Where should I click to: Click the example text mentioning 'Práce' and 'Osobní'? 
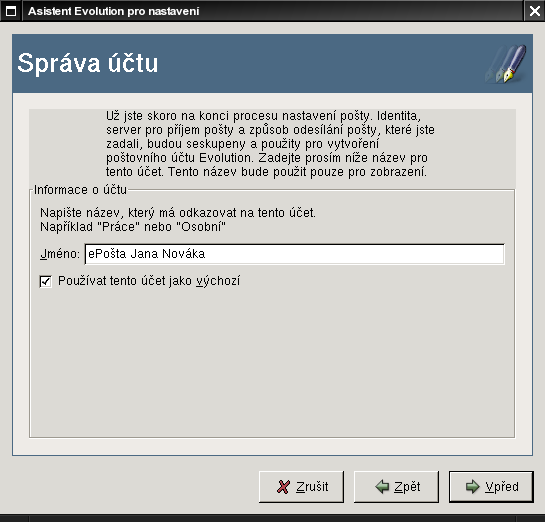point(133,227)
